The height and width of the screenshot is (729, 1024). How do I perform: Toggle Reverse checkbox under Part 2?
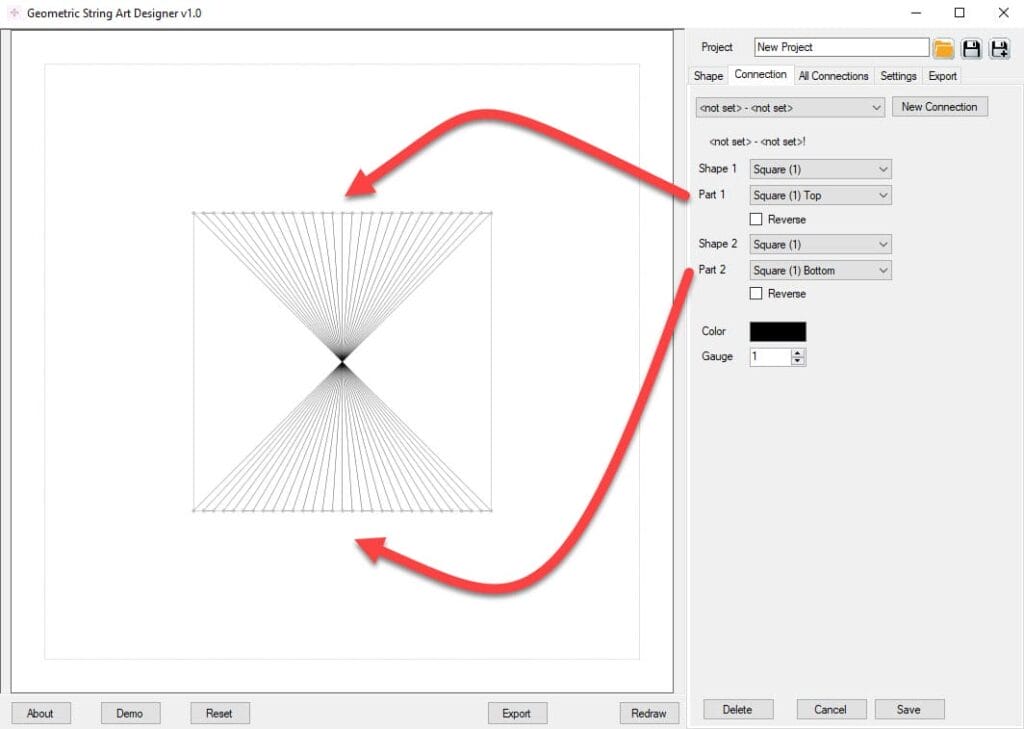[x=756, y=294]
